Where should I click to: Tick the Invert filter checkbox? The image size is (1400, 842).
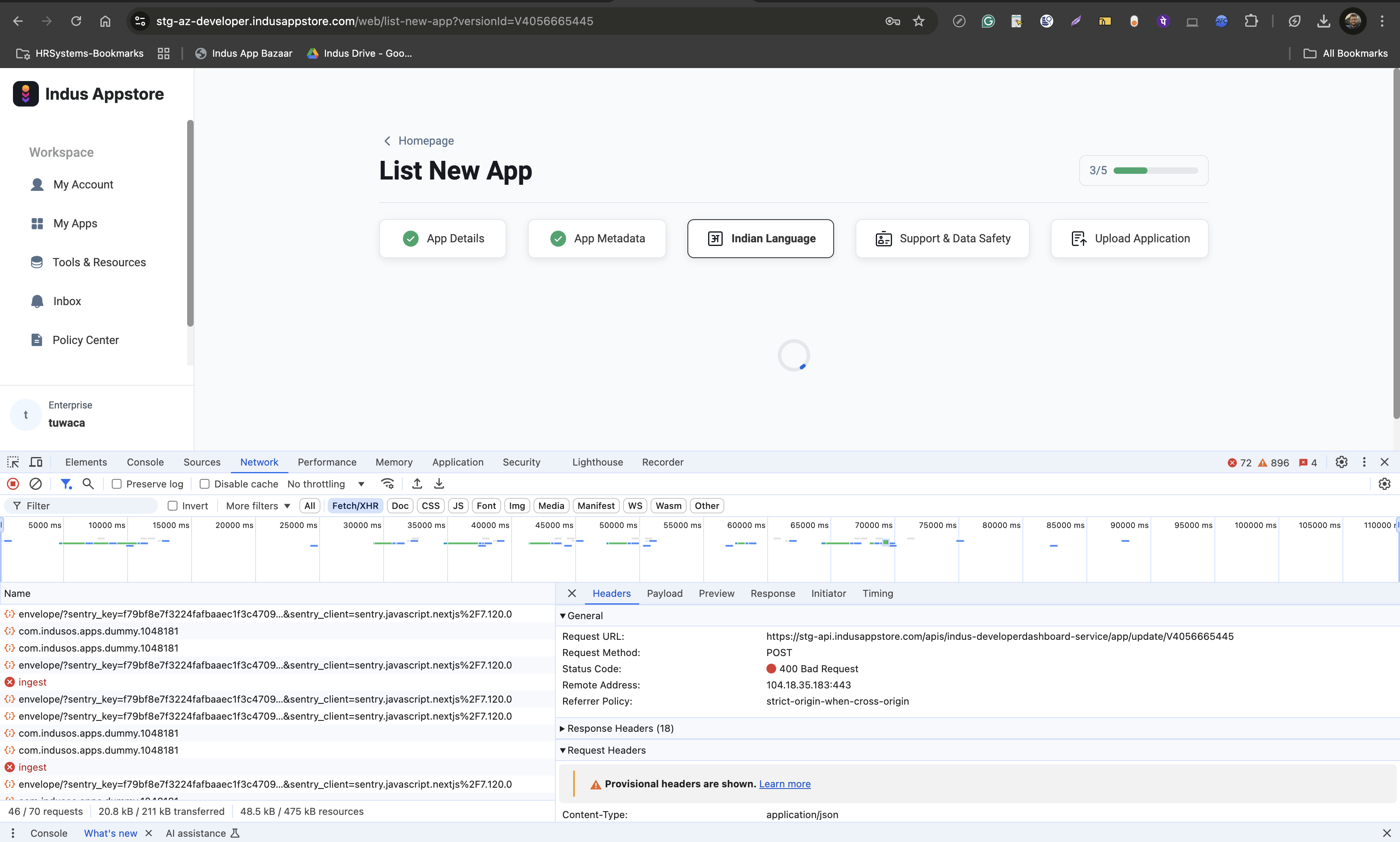[173, 506]
